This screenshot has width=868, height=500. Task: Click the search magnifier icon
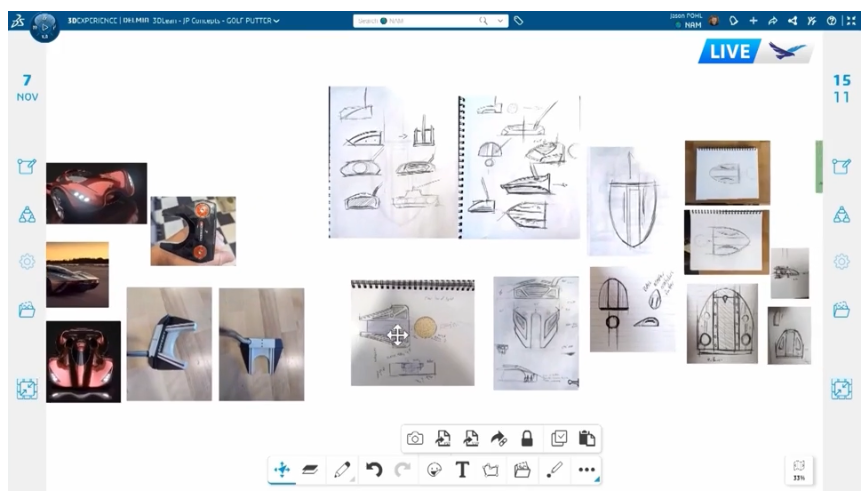(484, 20)
